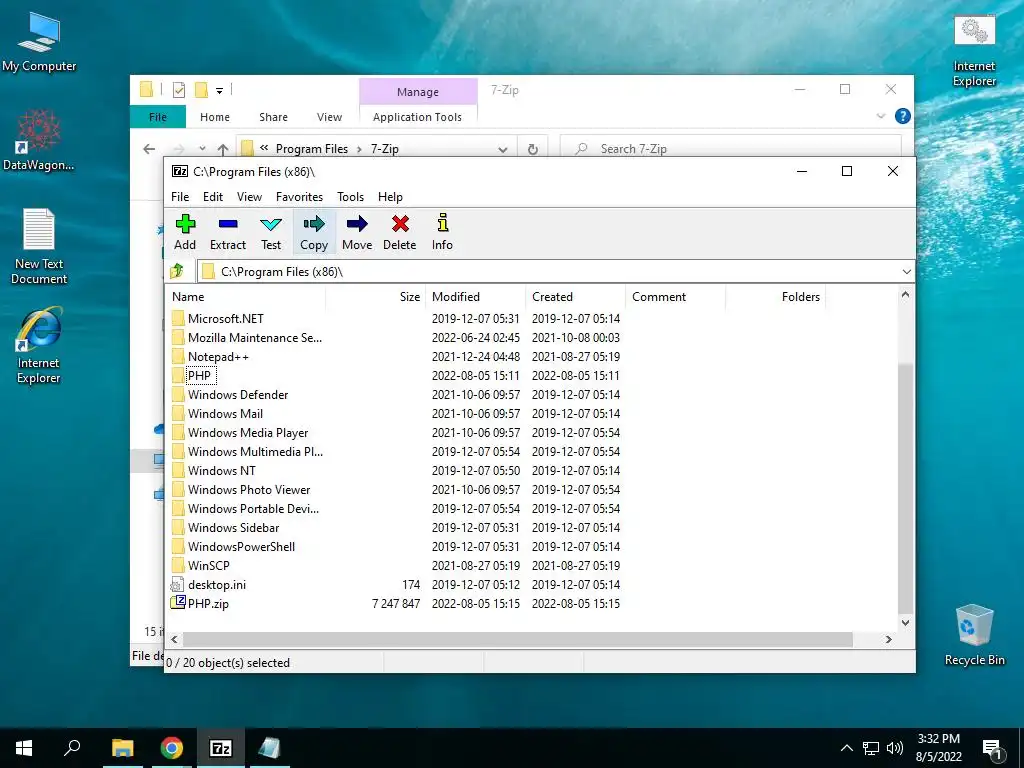The width and height of the screenshot is (1024, 768).
Task: Sort by the Size column header
Action: click(x=376, y=296)
